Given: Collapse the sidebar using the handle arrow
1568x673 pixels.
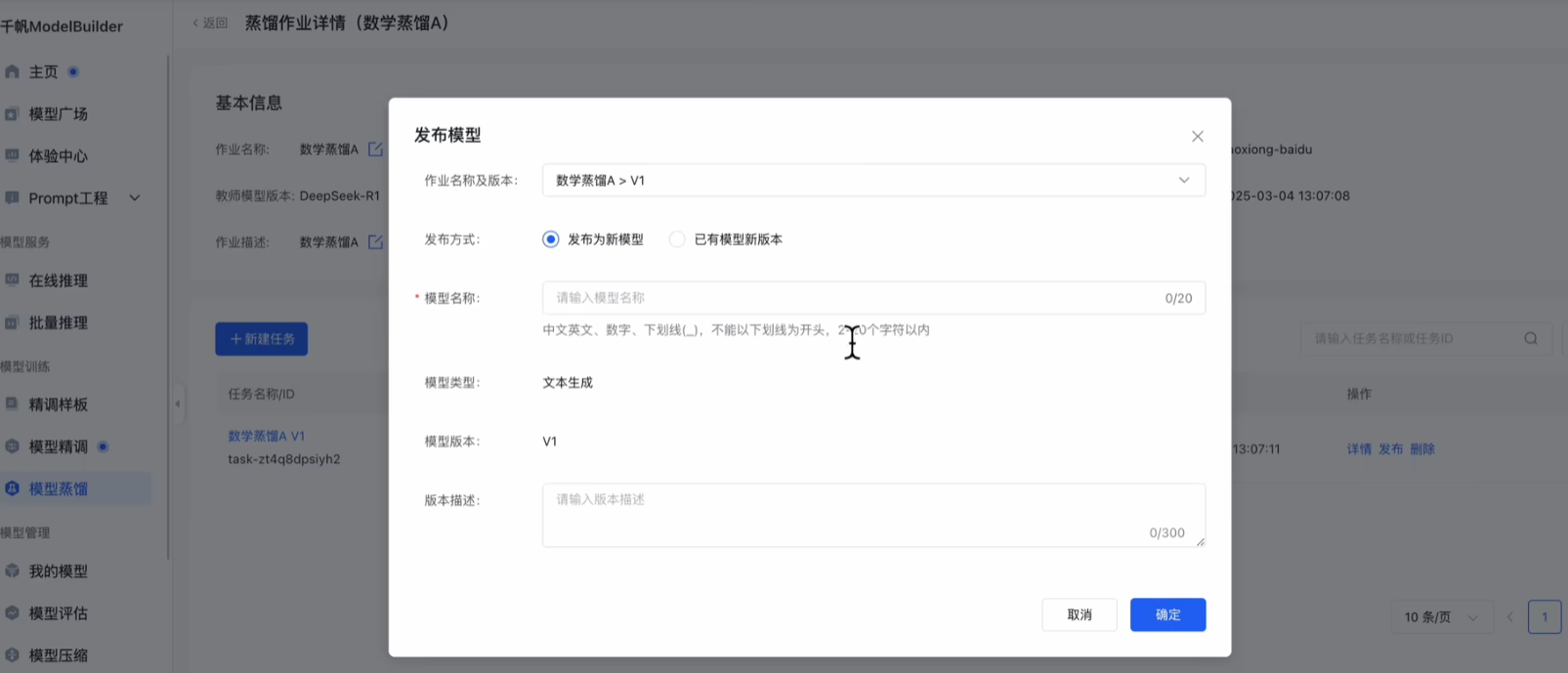Looking at the screenshot, I should click(178, 403).
